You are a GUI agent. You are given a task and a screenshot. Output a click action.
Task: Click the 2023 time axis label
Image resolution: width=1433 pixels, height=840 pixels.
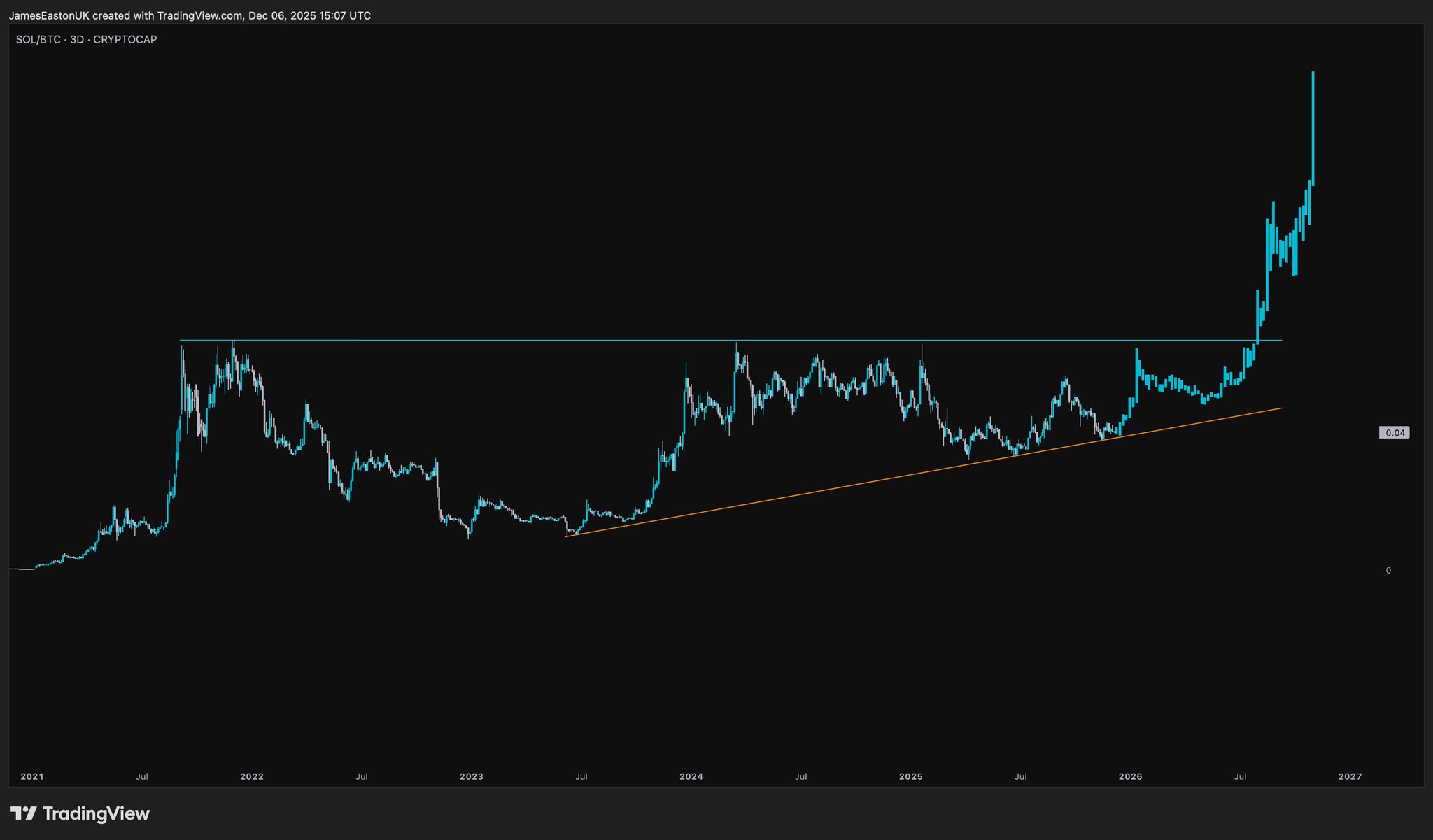click(472, 776)
